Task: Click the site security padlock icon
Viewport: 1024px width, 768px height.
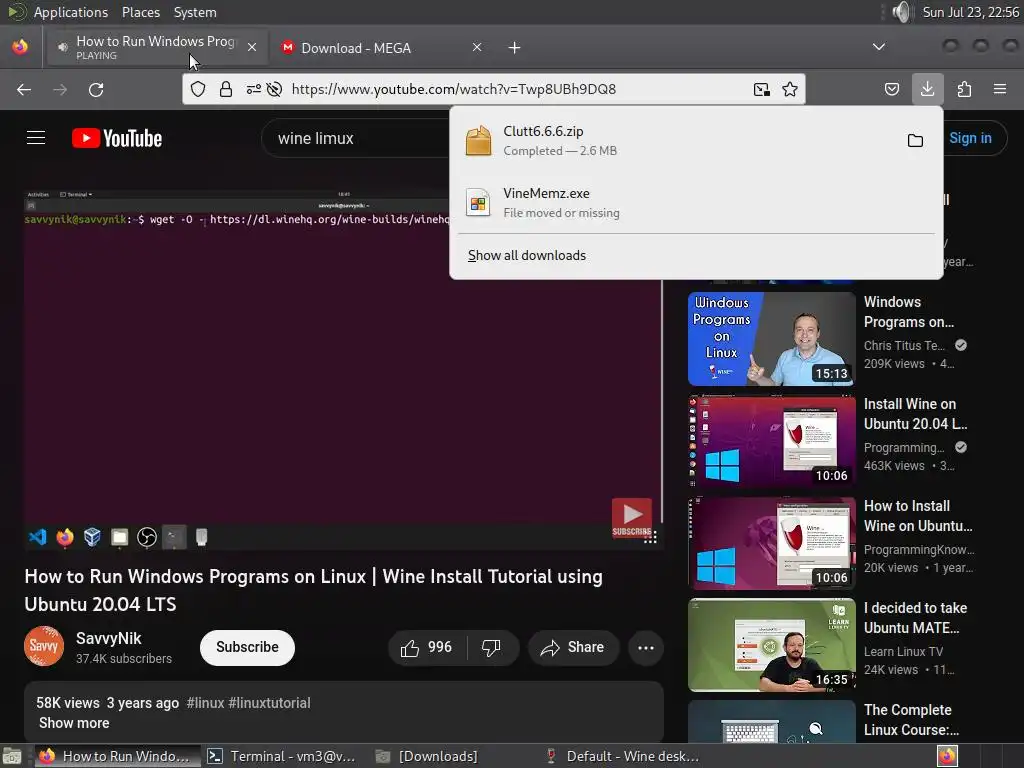Action: [226, 89]
